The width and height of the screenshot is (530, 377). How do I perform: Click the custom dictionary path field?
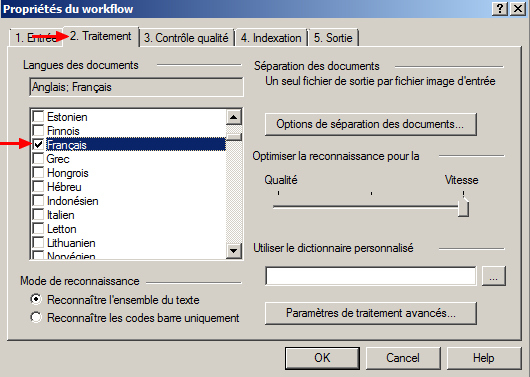(371, 276)
